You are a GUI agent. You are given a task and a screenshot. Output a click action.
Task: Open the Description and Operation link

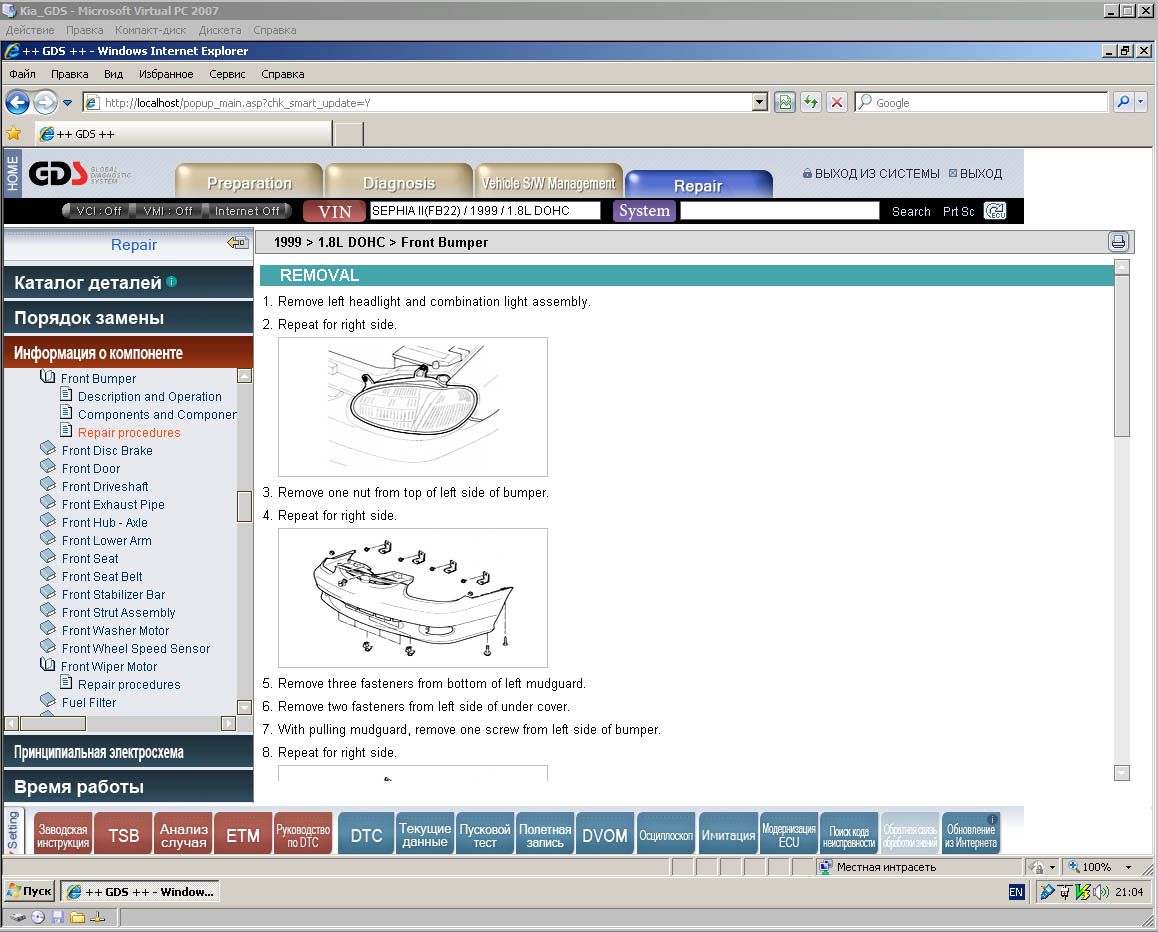tap(150, 397)
